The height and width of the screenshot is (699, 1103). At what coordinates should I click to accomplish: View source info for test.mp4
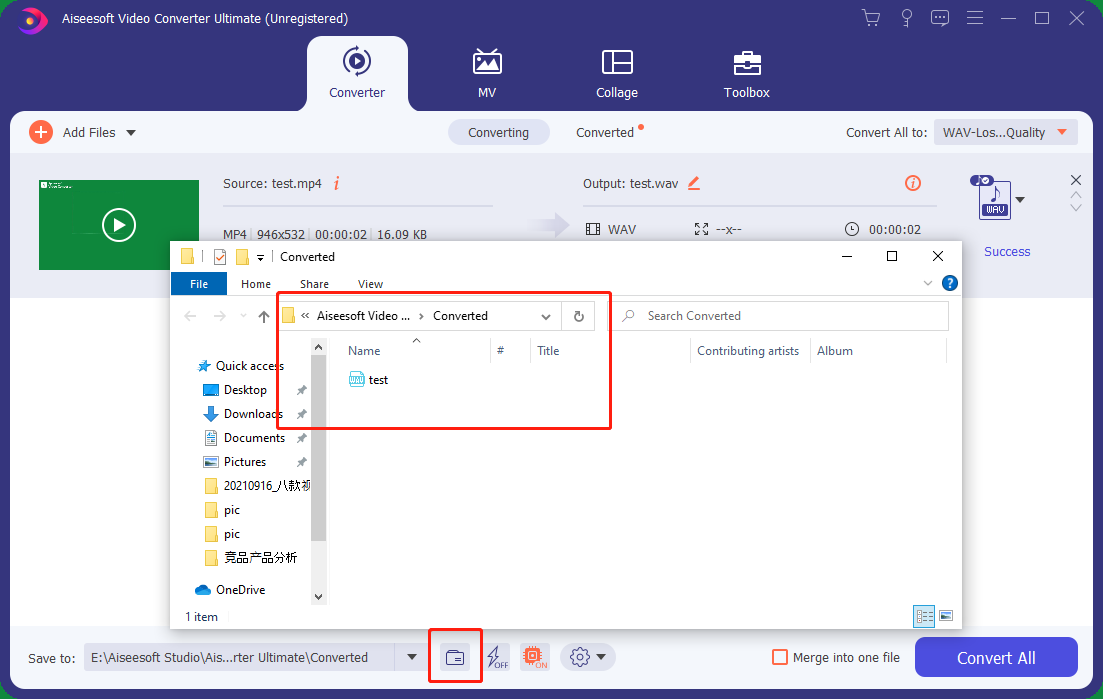[337, 184]
